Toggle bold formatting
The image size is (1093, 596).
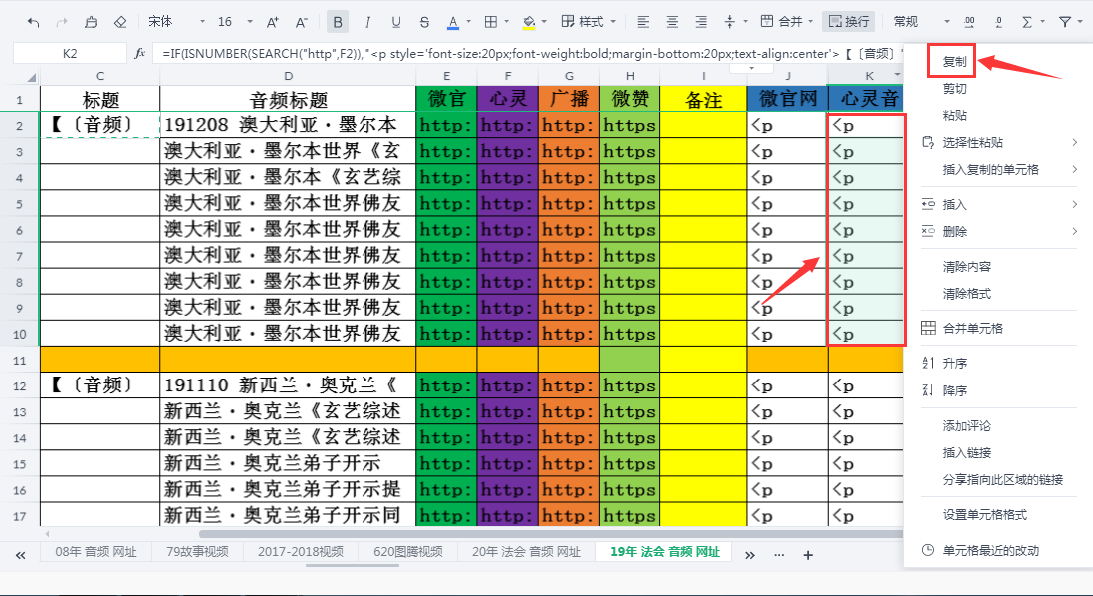click(x=338, y=22)
